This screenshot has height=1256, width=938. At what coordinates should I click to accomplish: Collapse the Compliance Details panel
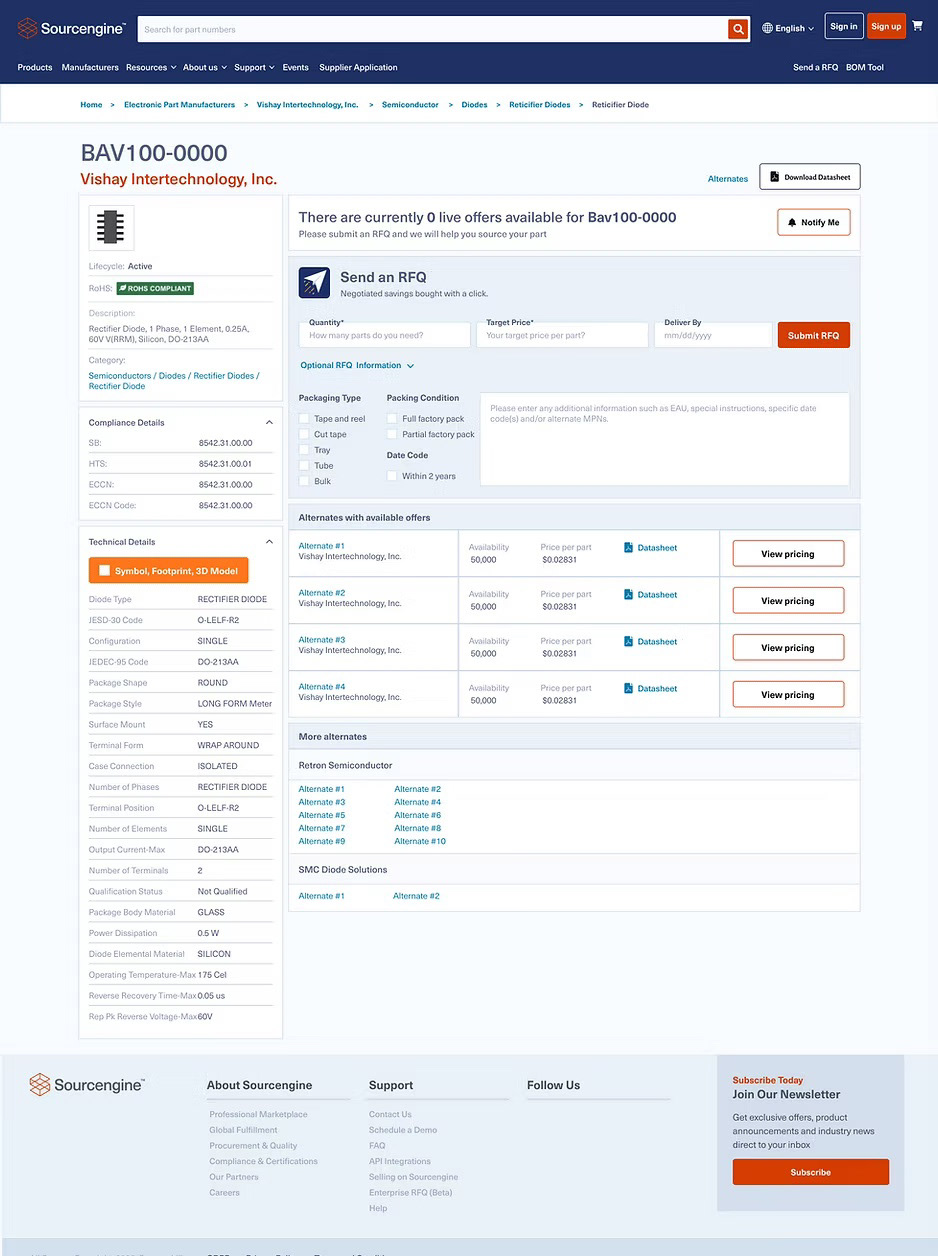(x=269, y=422)
